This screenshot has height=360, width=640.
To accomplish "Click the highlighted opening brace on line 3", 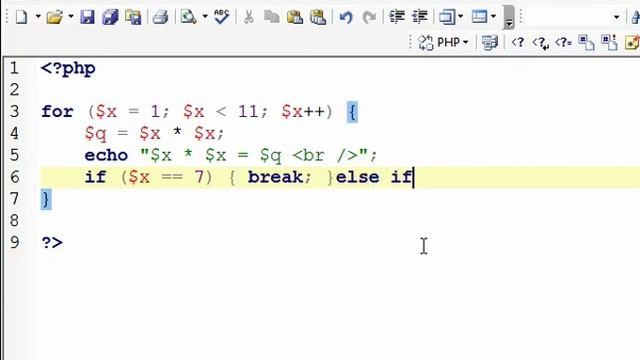I will pyautogui.click(x=352, y=112).
